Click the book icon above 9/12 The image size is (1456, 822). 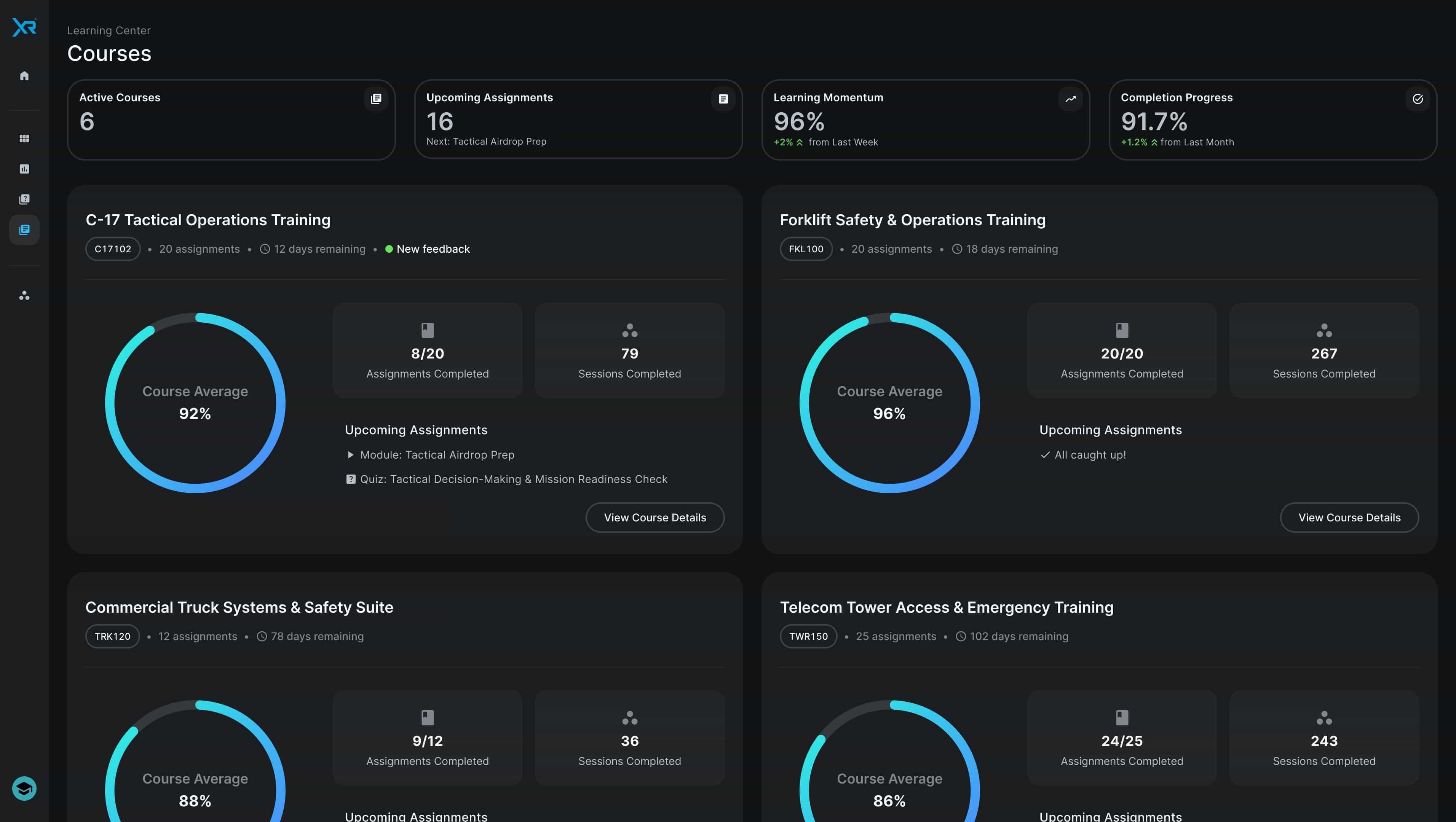tap(428, 717)
